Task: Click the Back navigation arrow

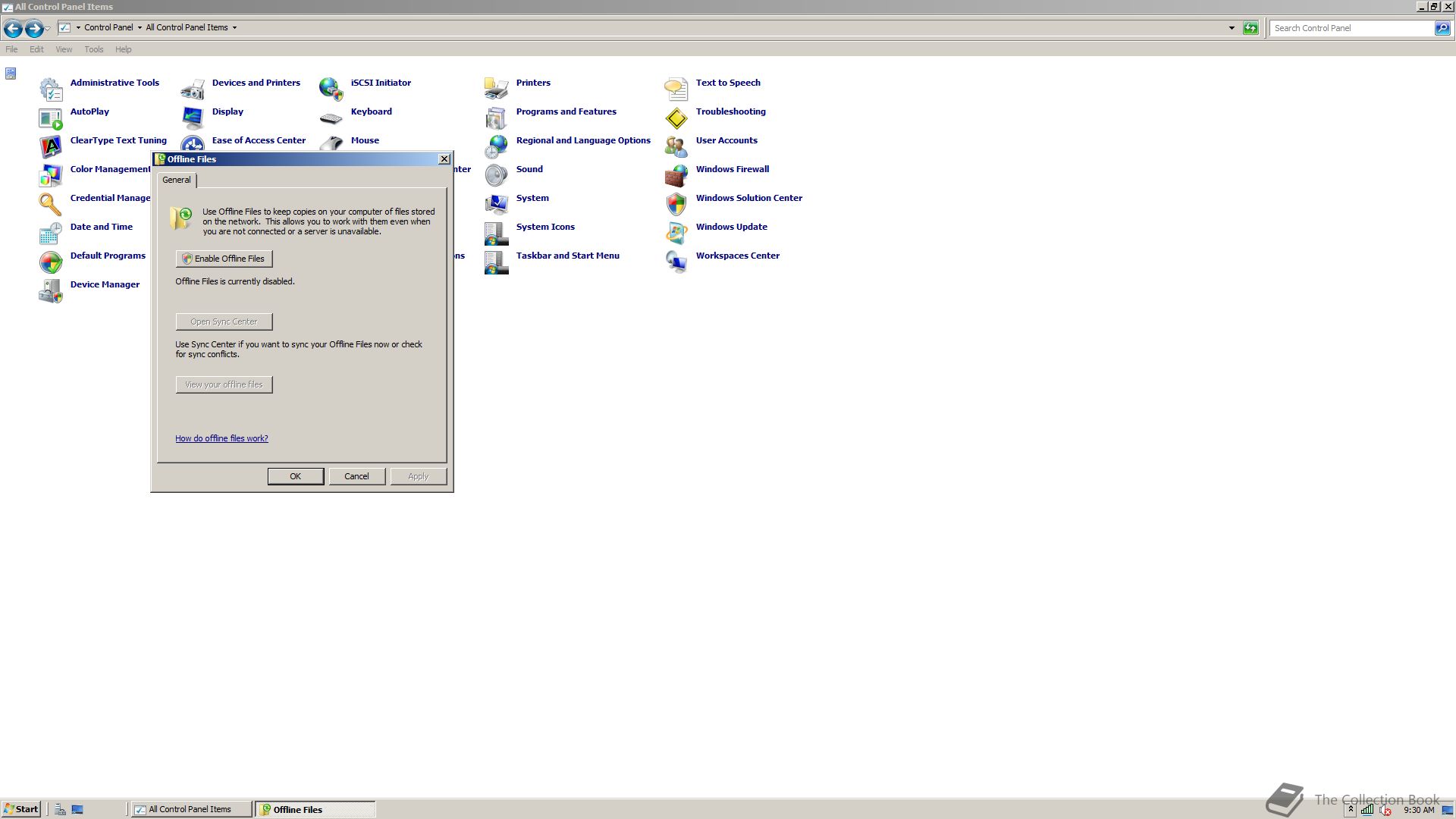Action: (x=13, y=29)
